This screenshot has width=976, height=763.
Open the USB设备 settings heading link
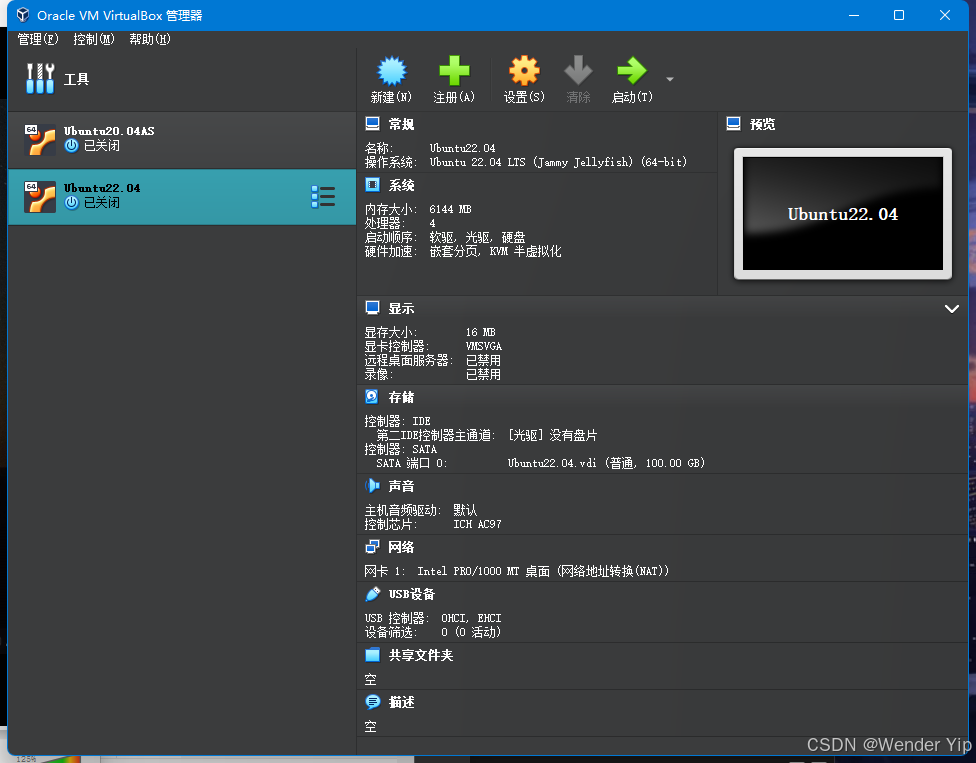coord(411,594)
